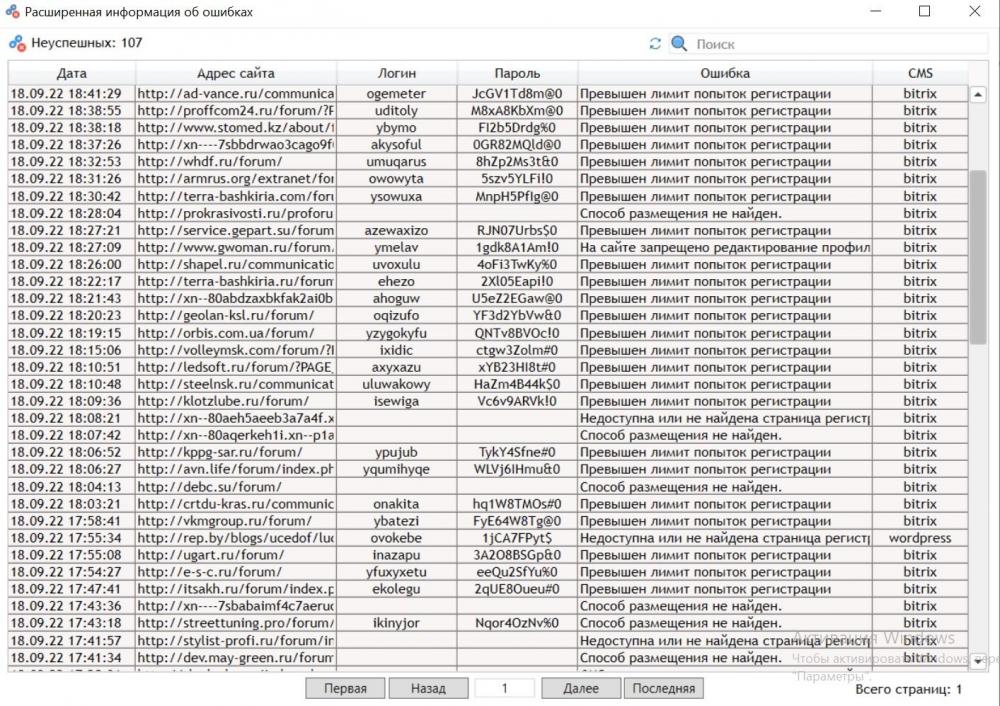Click the failed count icon beside Неуспешных
The width and height of the screenshot is (1000, 706).
tap(17, 43)
